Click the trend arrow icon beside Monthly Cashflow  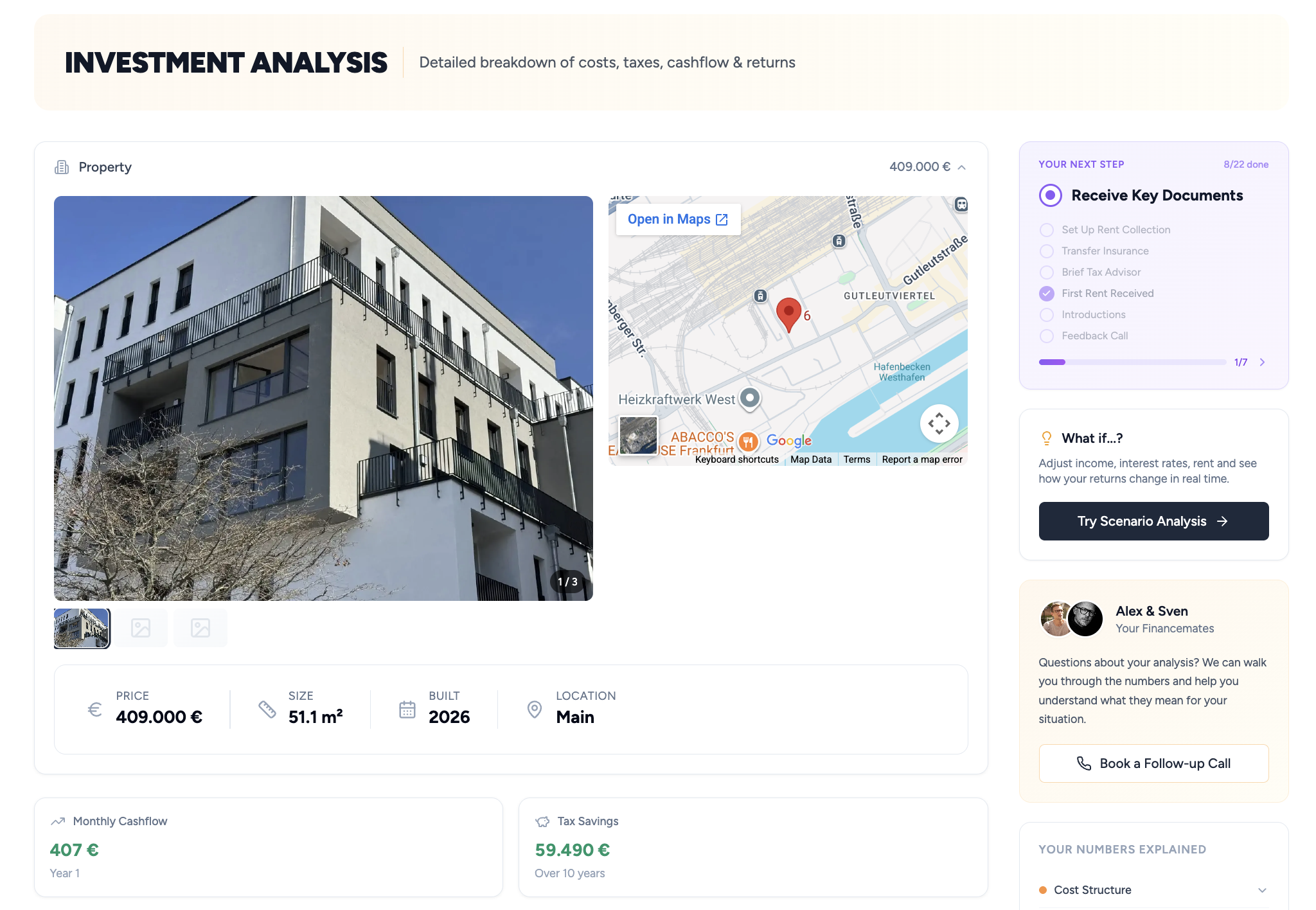[58, 821]
